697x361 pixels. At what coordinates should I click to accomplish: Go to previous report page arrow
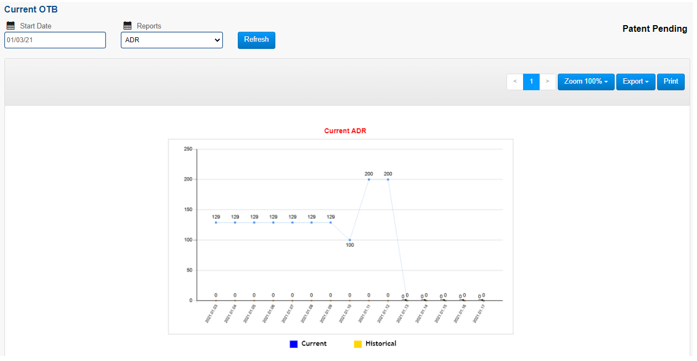tap(515, 82)
